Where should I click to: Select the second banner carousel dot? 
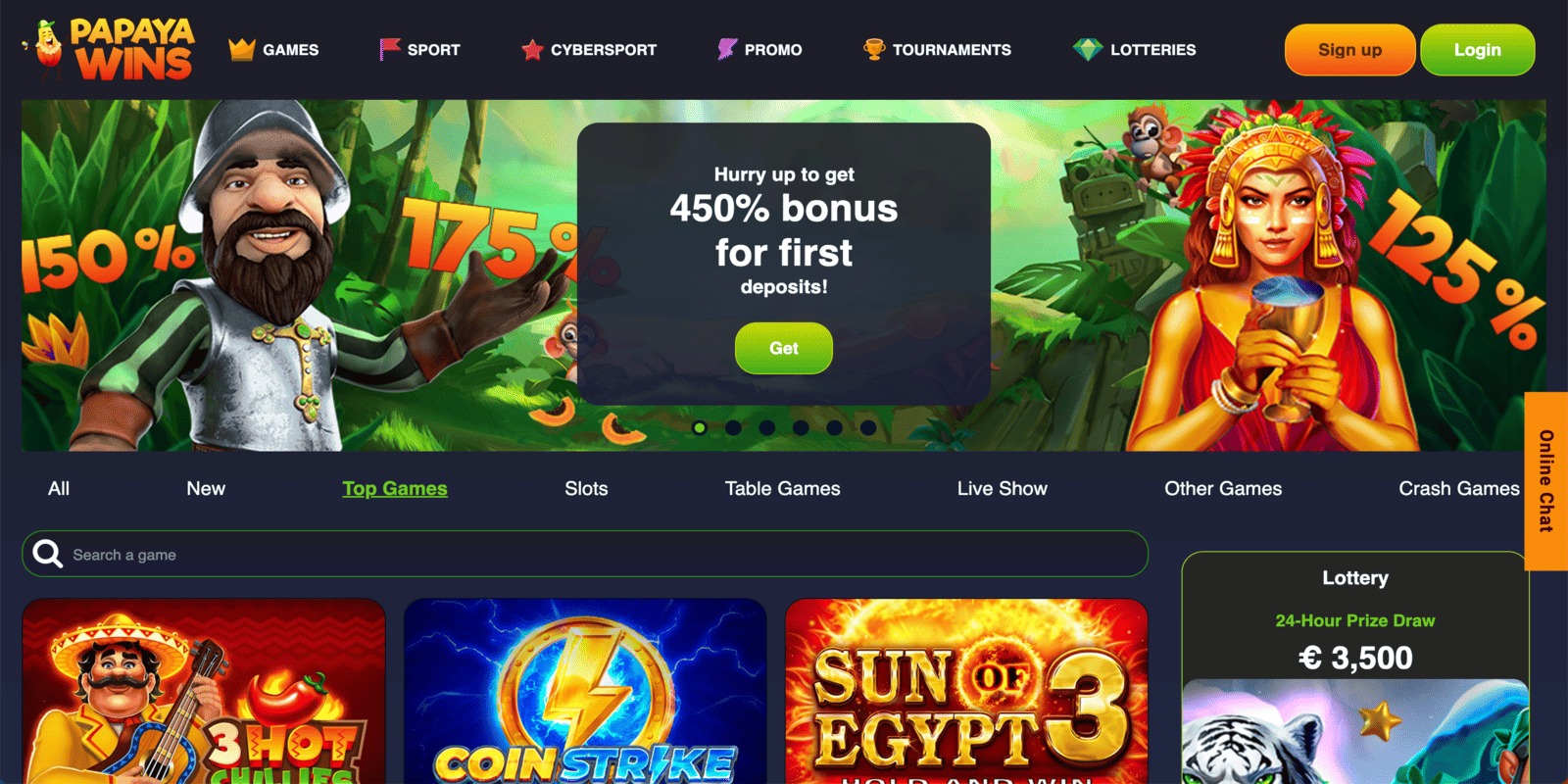point(733,427)
